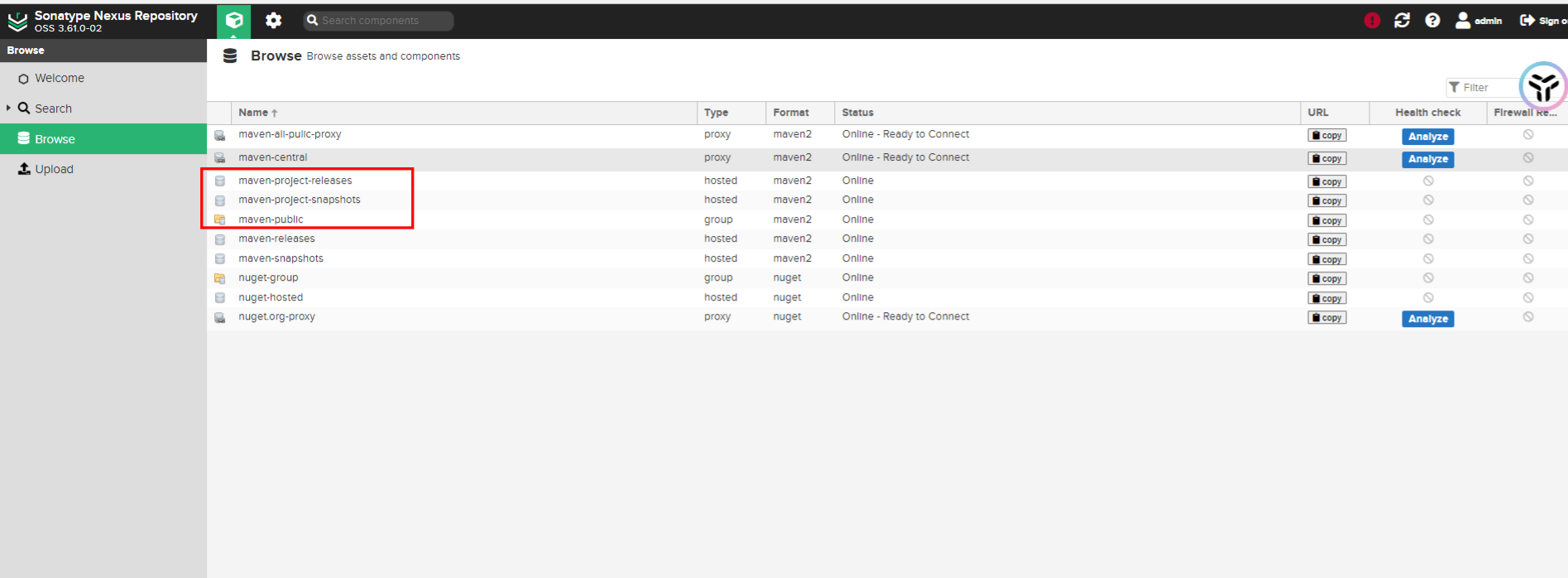Copy URL for maven-releases
Image resolution: width=1568 pixels, height=578 pixels.
[1327, 239]
